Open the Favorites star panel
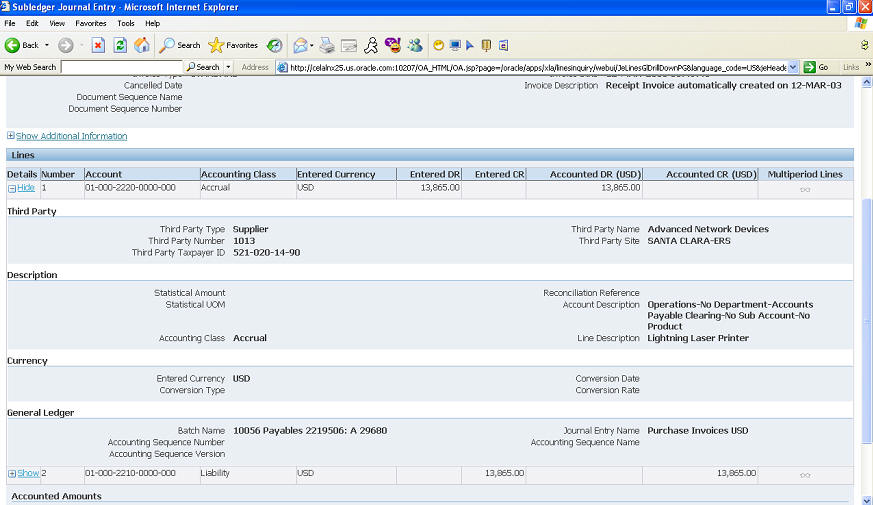The image size is (873, 505). 232,45
